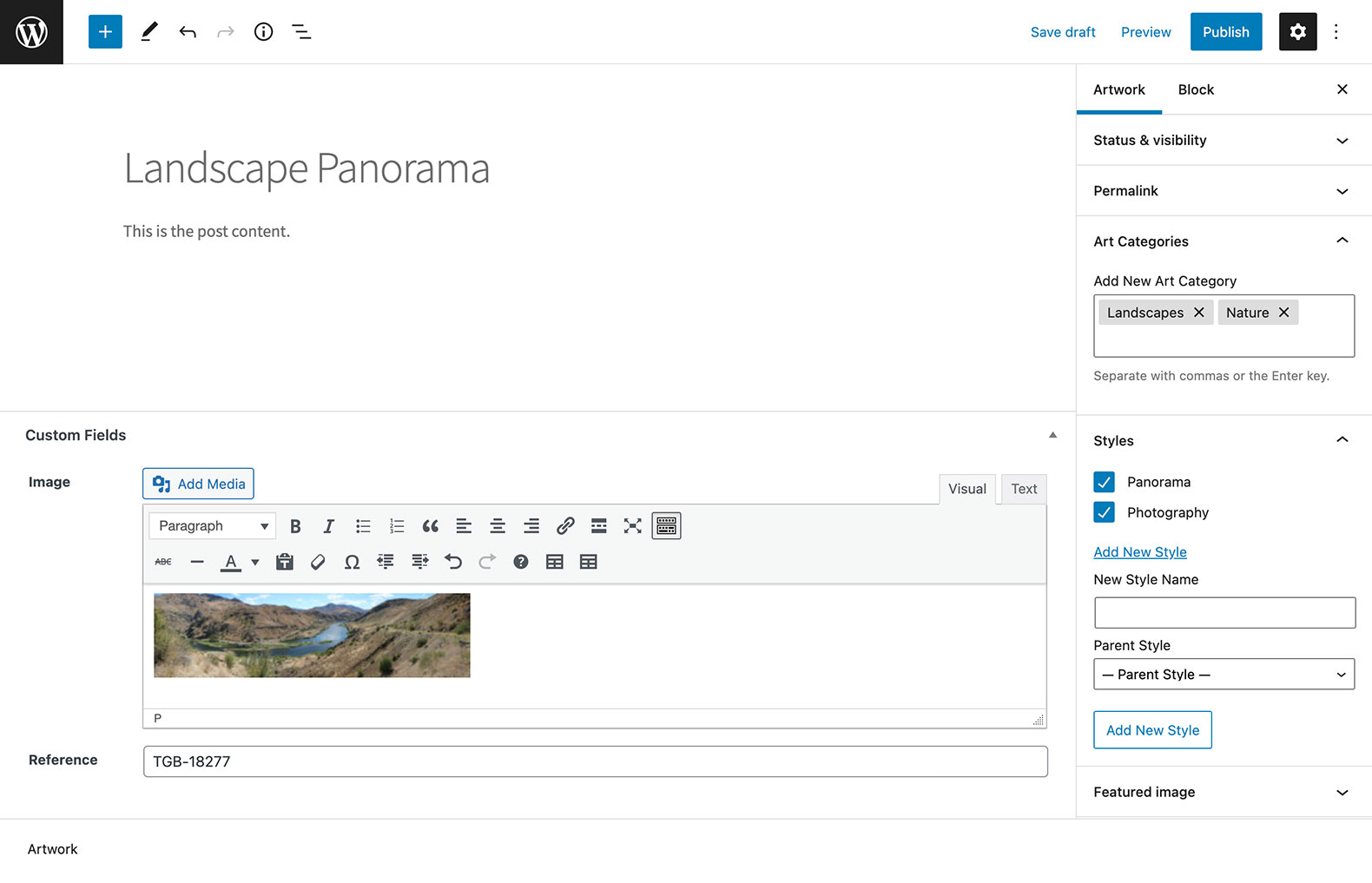Uncheck the Panorama style checkbox
The height and width of the screenshot is (883, 1372).
1104,482
